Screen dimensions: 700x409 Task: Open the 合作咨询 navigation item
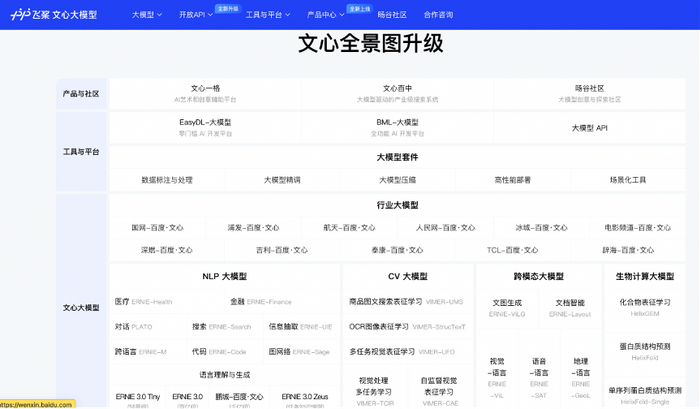[x=438, y=15]
